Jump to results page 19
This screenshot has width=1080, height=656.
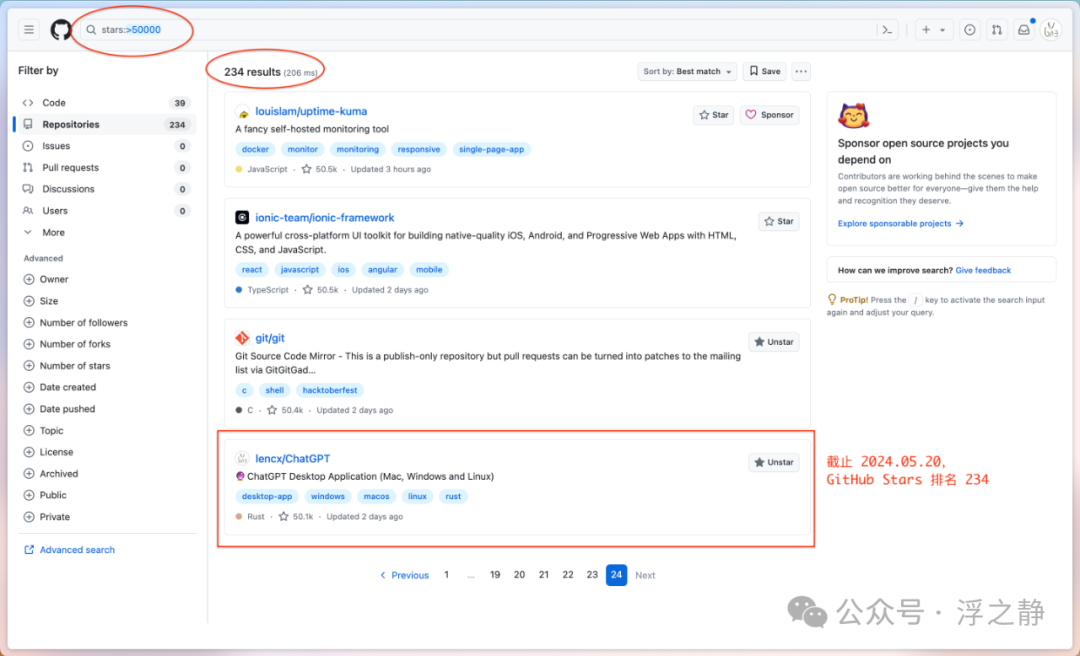(x=495, y=575)
